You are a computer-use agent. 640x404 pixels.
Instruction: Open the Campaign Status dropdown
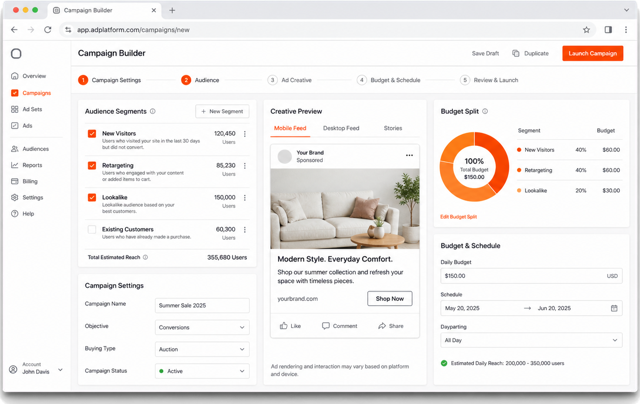(202, 371)
